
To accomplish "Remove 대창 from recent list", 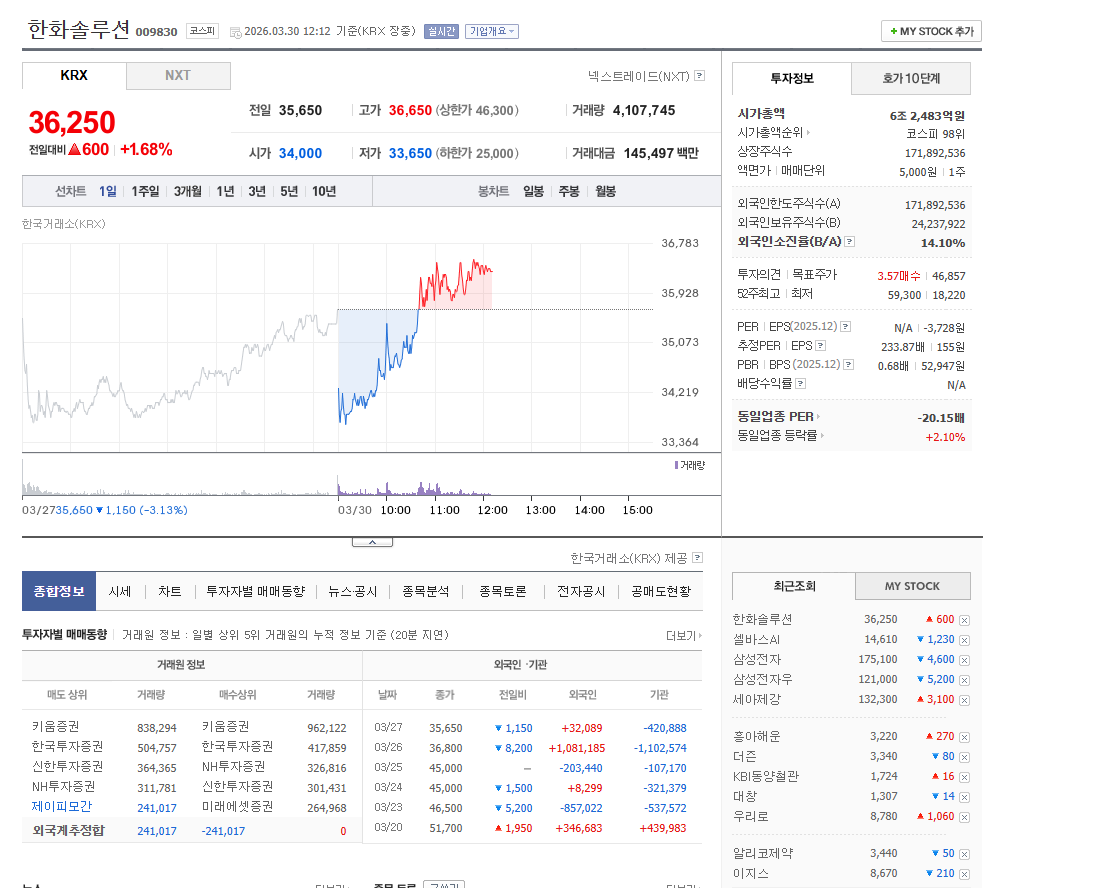I will click(x=964, y=797).
